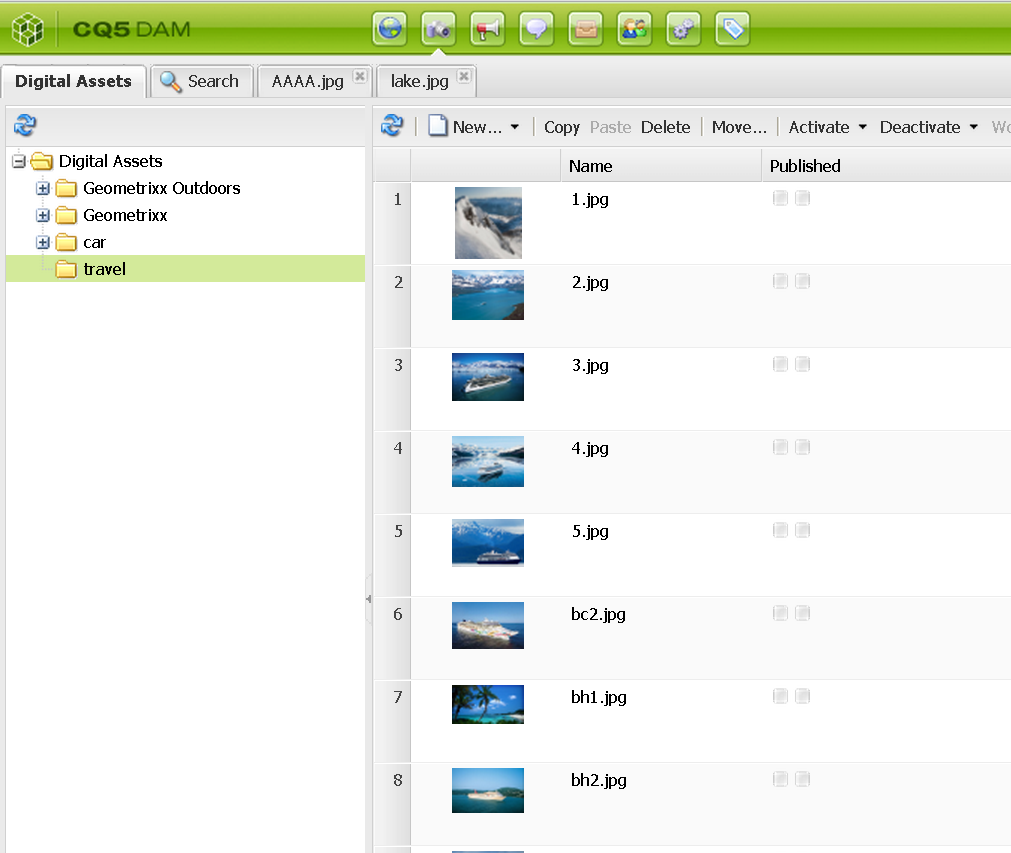Select the 3.jpg cruise ship thumbnail
The height and width of the screenshot is (853, 1011).
[x=488, y=377]
